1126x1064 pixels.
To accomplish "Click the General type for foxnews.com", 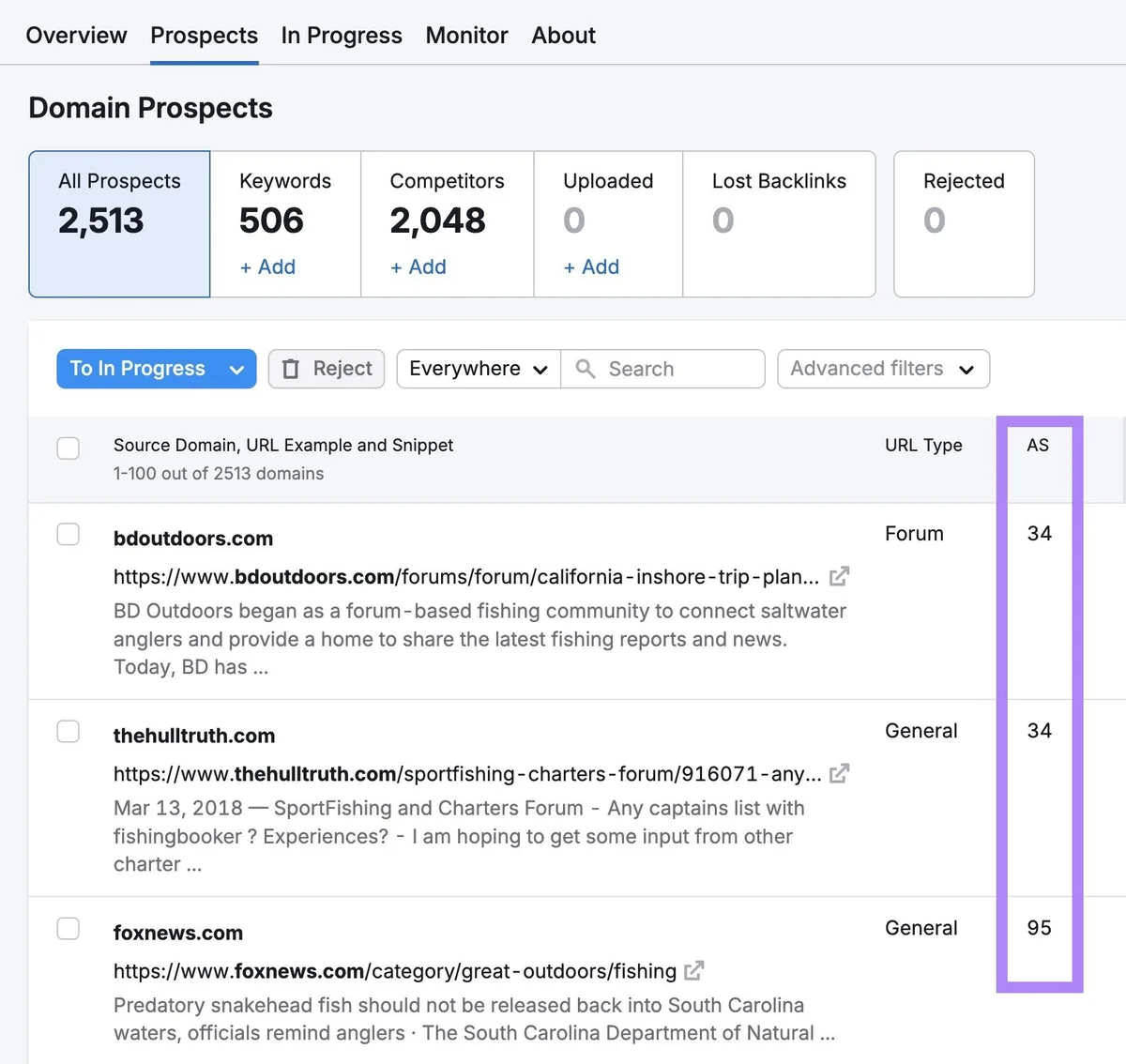I will (x=921, y=927).
